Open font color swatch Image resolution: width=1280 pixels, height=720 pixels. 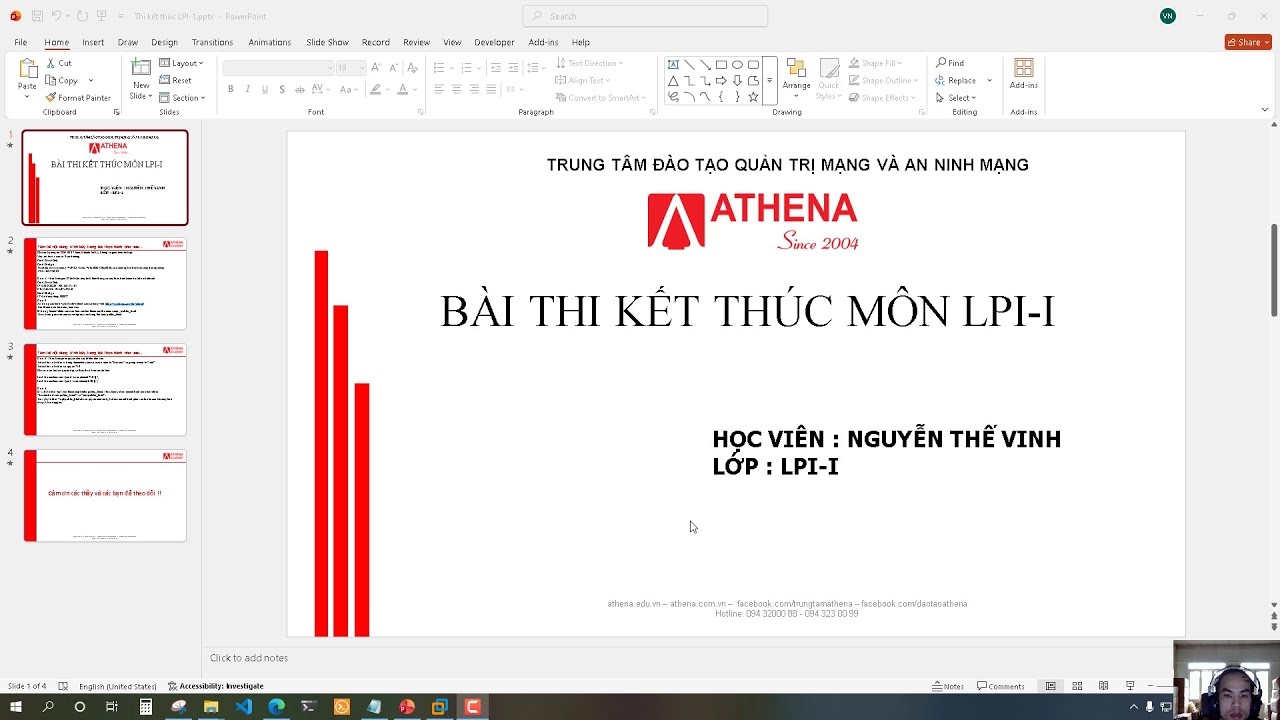pyautogui.click(x=402, y=89)
